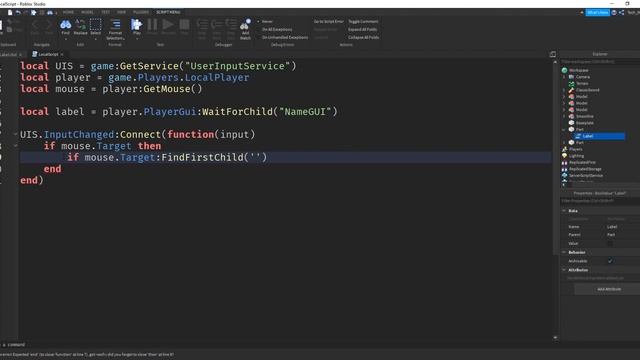Image resolution: width=640 pixels, height=360 pixels.
Task: Click the maximize editor icon above scrollbar
Action: tap(553, 54)
